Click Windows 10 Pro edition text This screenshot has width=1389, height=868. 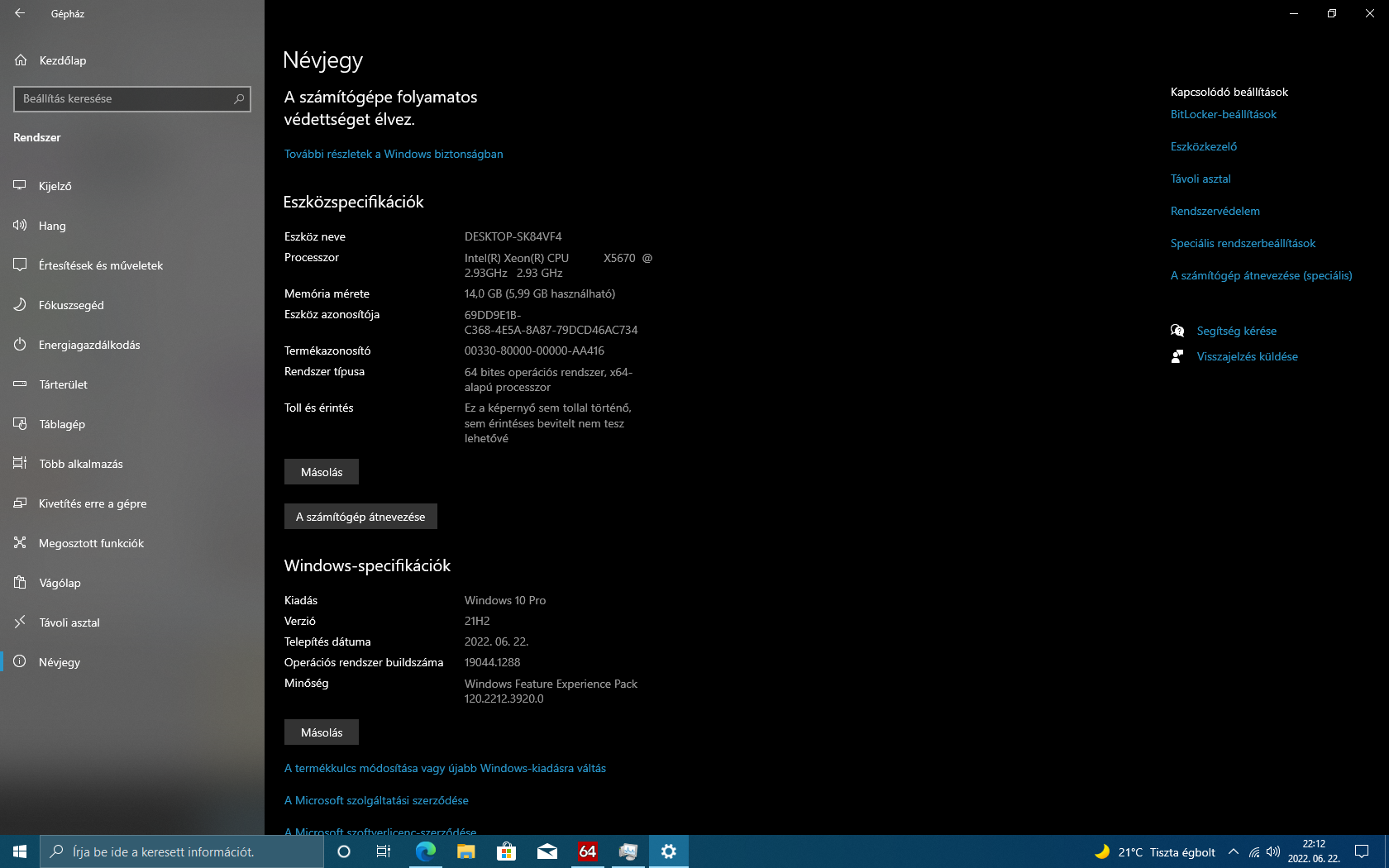(505, 600)
